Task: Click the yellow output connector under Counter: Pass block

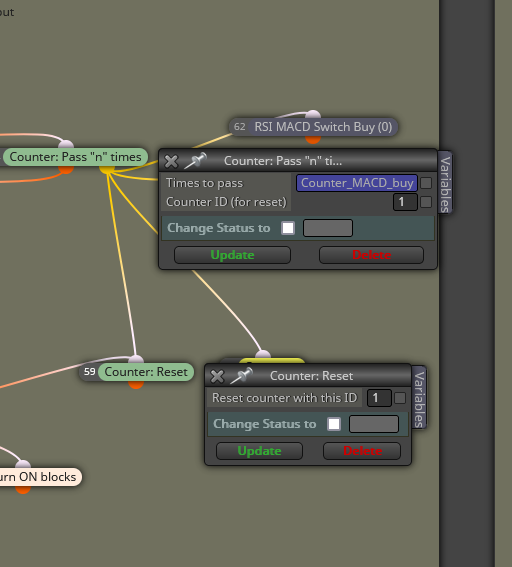Action: tap(107, 170)
